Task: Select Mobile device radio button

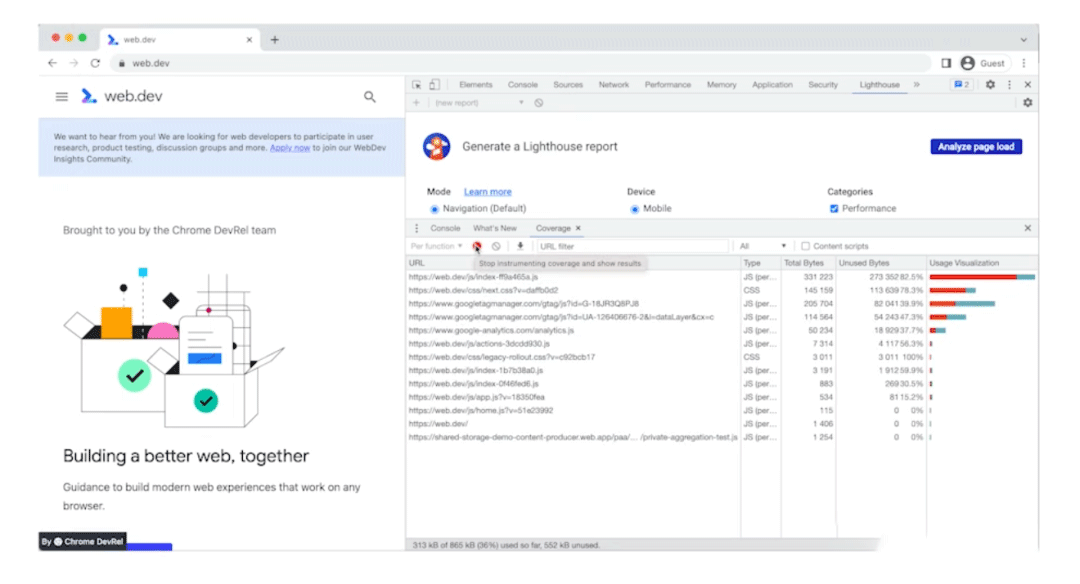Action: click(634, 209)
